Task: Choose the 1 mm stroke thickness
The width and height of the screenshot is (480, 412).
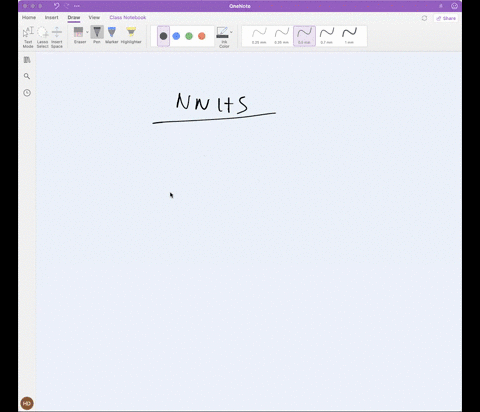Action: pyautogui.click(x=349, y=36)
